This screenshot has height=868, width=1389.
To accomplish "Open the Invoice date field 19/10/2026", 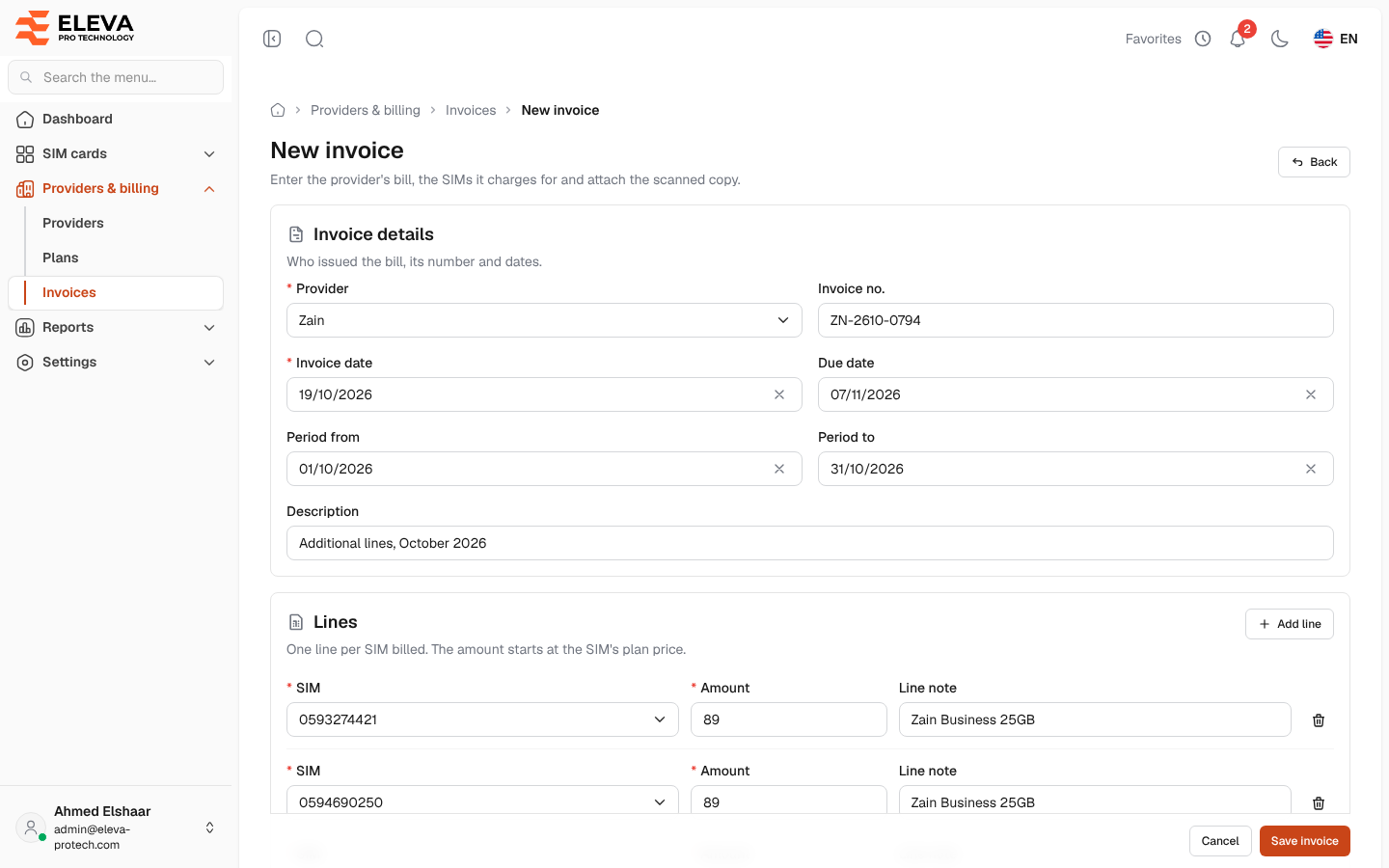I will [544, 394].
